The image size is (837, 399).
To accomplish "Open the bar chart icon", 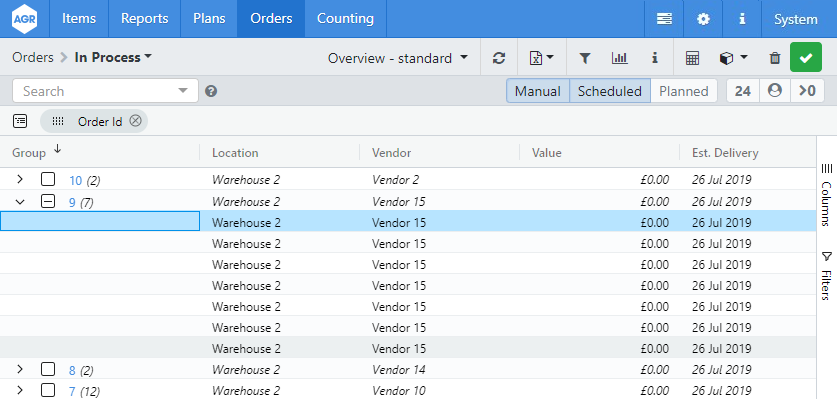I will (619, 58).
